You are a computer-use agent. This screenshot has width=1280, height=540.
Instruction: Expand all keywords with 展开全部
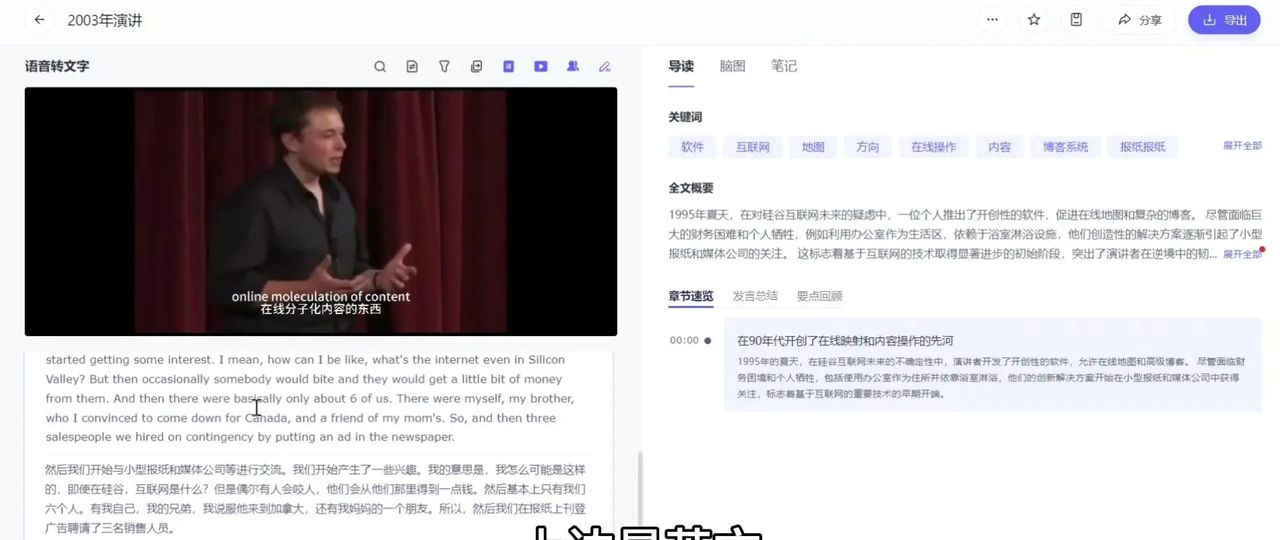[1242, 146]
